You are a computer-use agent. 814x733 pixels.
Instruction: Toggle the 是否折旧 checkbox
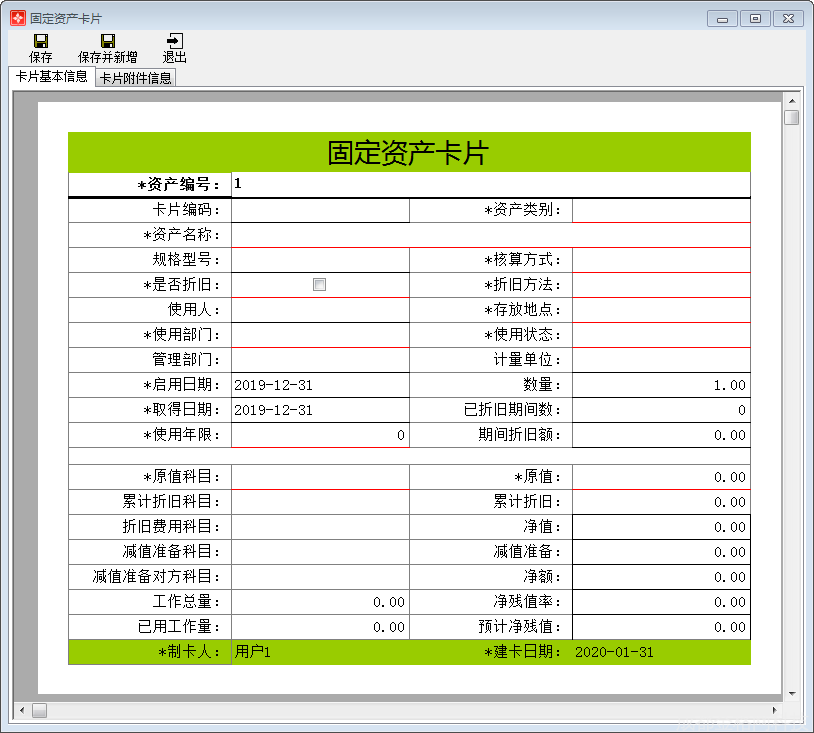pos(320,285)
